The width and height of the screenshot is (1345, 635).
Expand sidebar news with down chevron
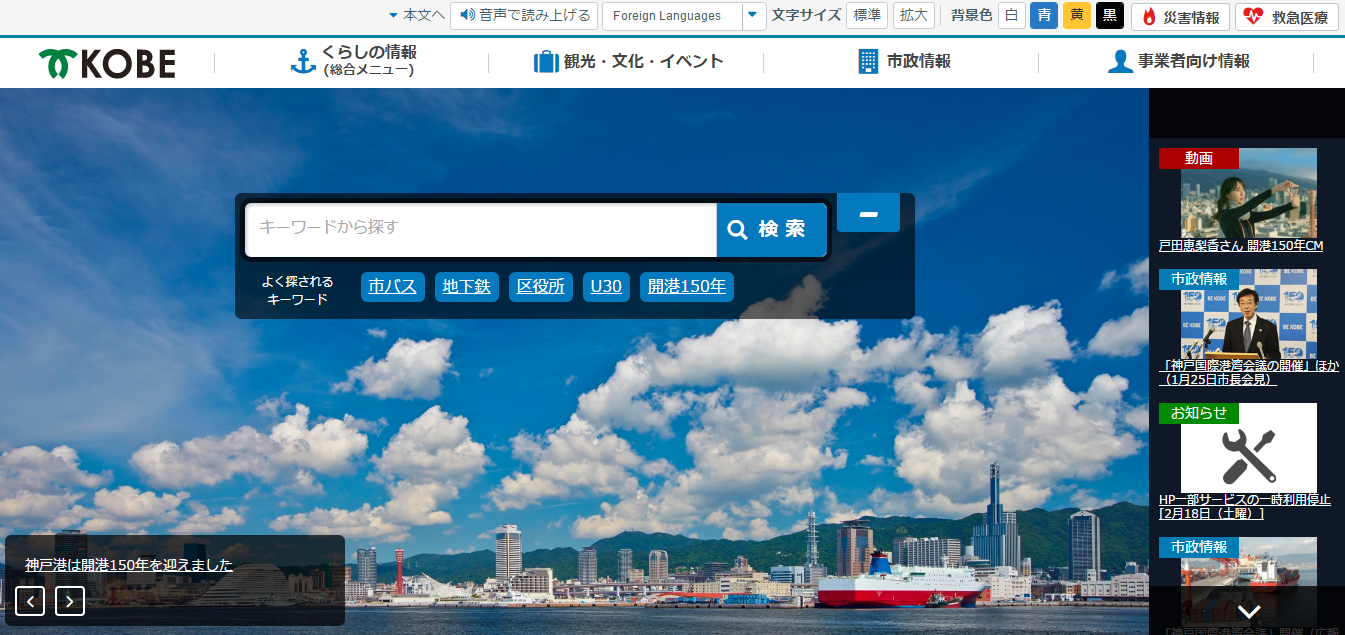(x=1248, y=611)
